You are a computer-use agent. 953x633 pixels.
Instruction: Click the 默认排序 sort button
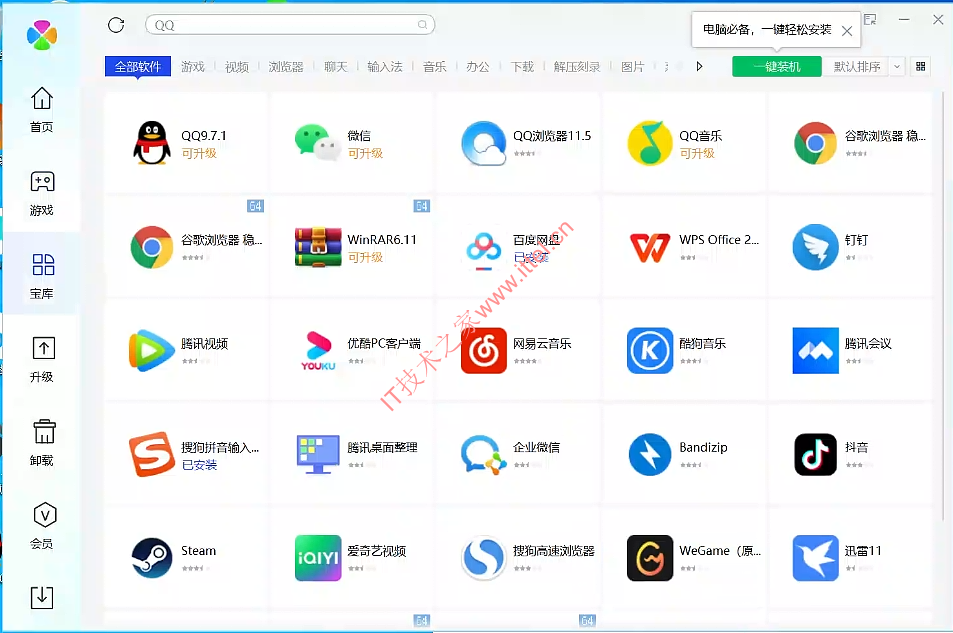tap(857, 66)
